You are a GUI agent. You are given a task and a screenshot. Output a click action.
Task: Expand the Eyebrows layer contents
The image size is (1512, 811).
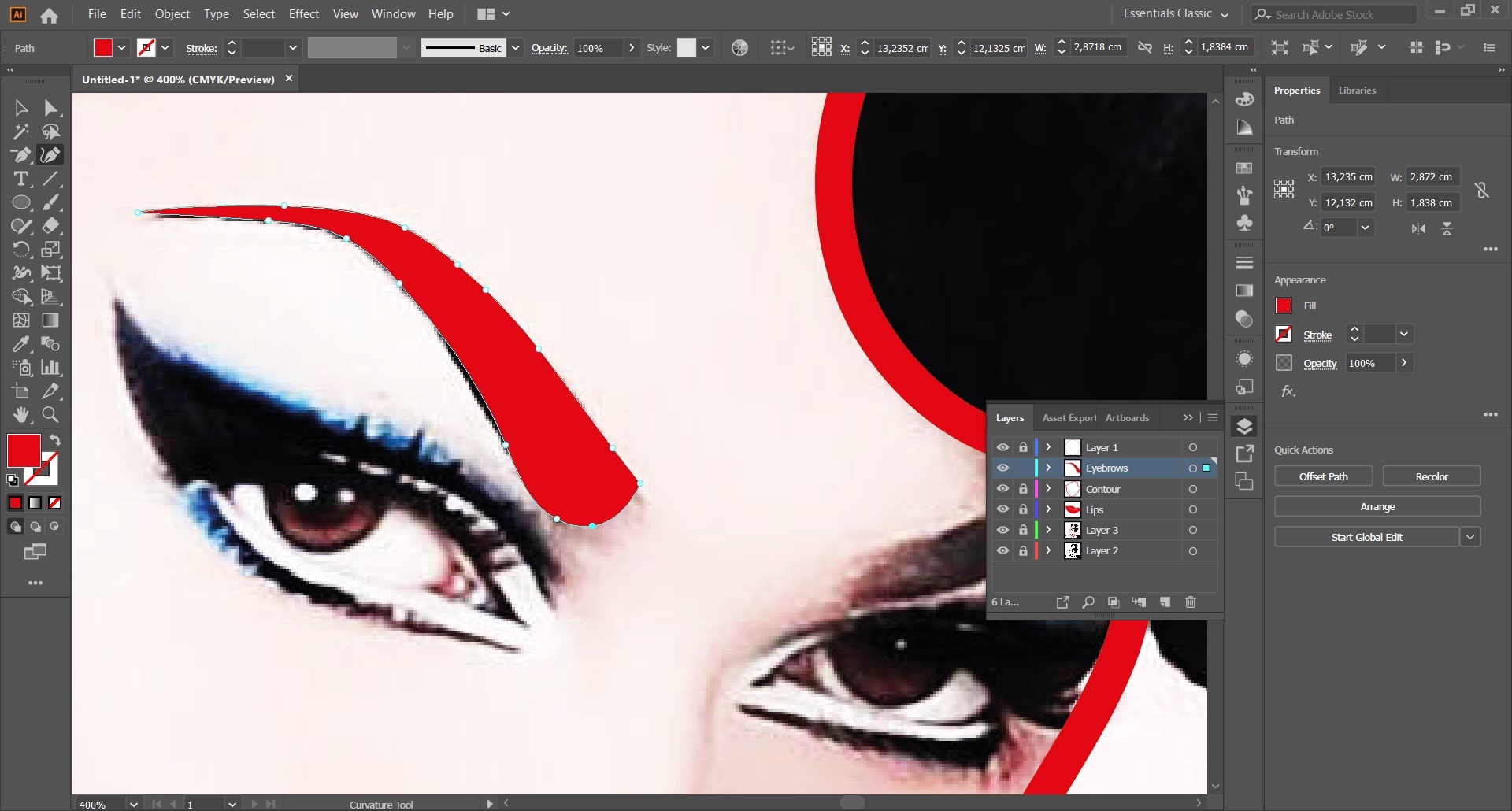pos(1048,468)
